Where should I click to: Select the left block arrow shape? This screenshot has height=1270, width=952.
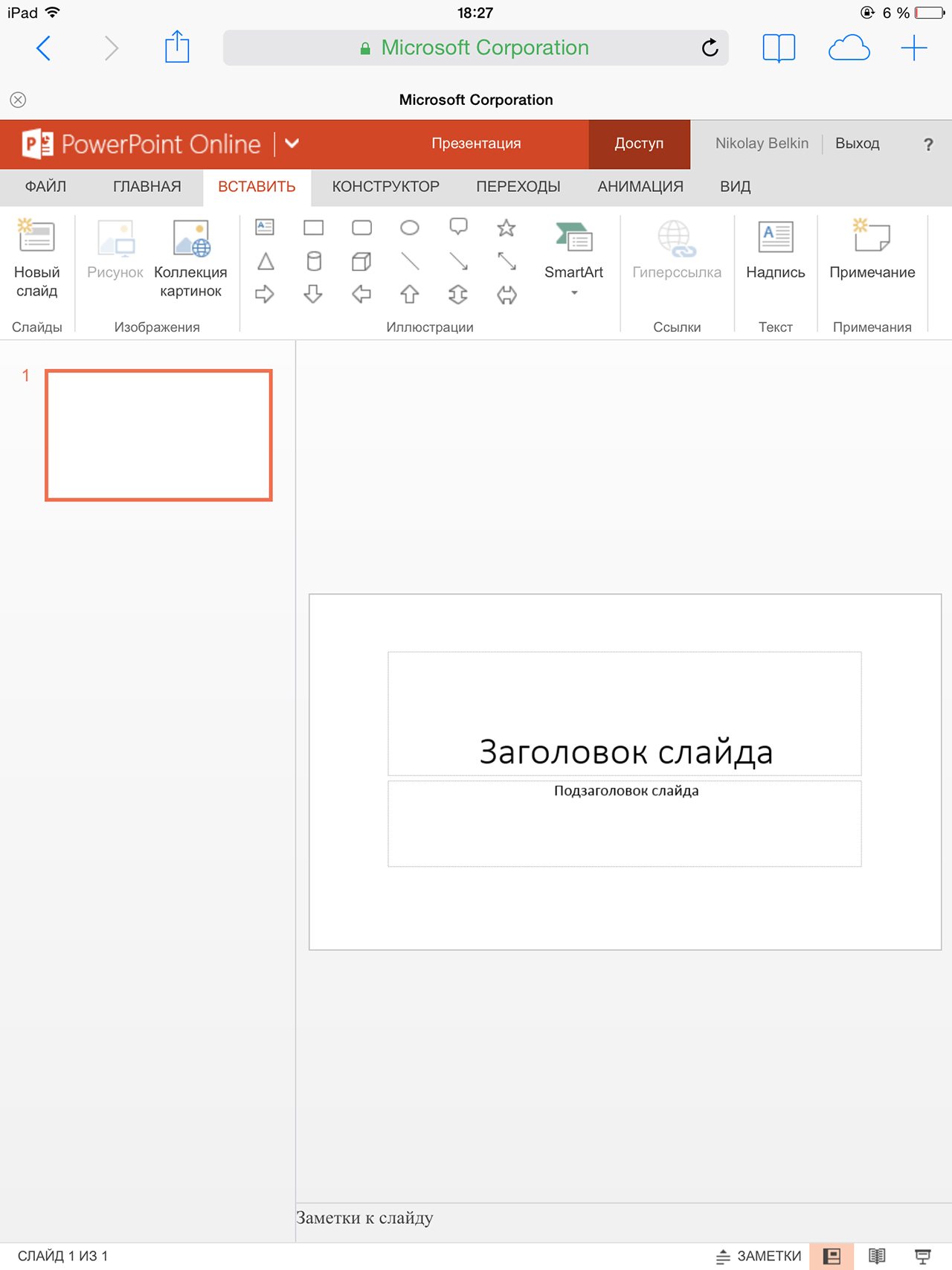click(361, 295)
